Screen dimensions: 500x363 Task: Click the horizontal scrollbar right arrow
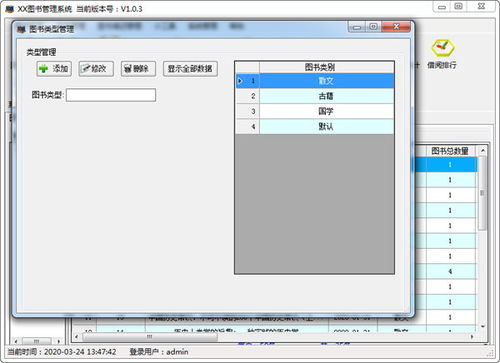tap(472, 337)
